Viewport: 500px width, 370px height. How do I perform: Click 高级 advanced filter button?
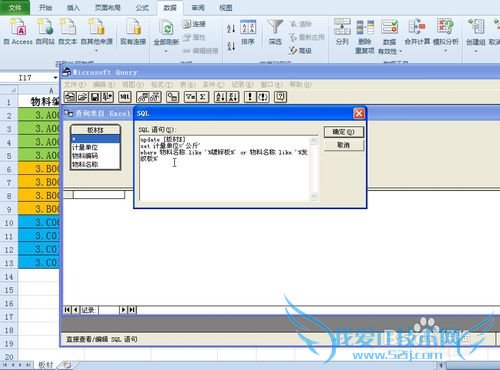click(x=300, y=51)
